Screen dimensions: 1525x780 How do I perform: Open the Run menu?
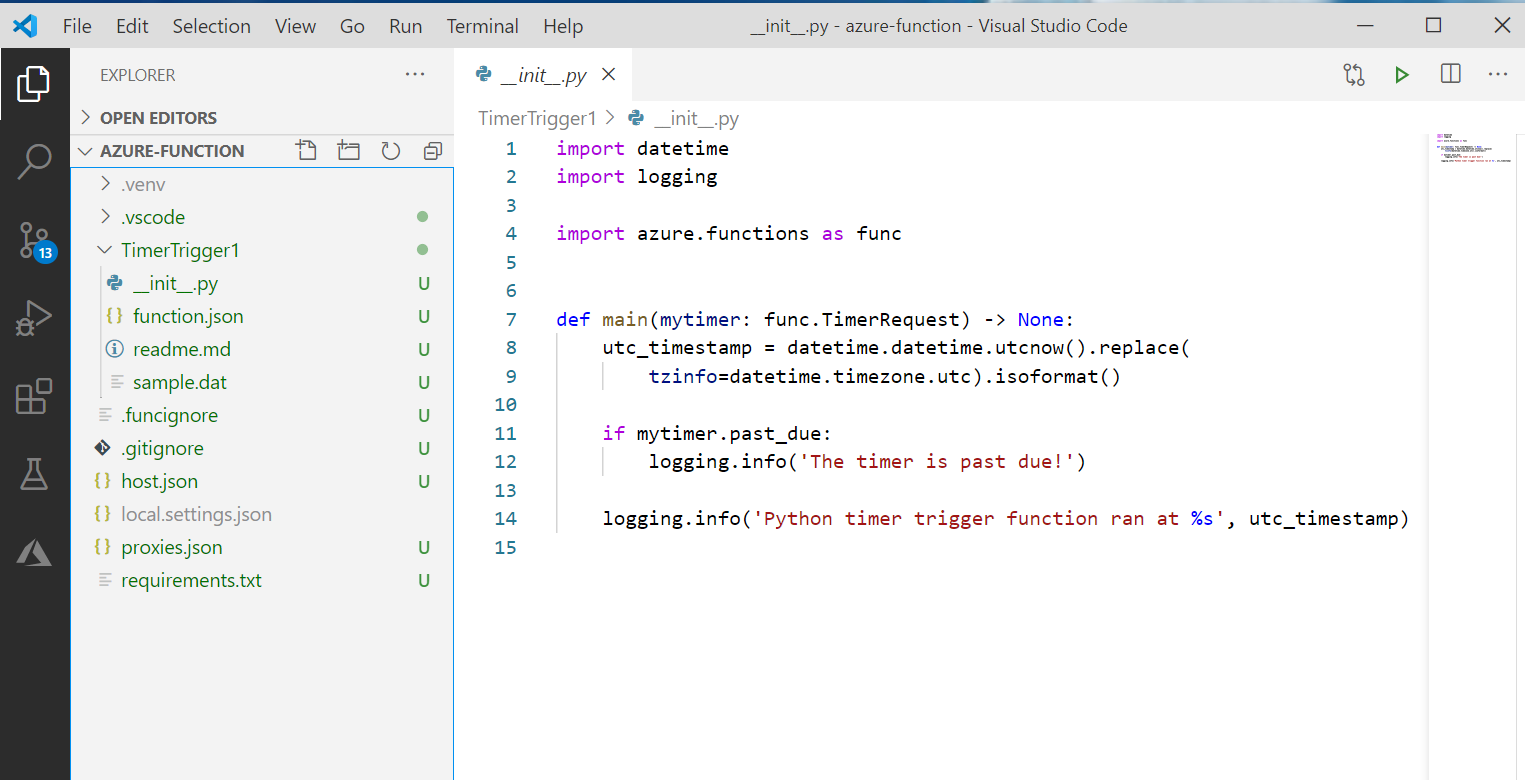406,26
